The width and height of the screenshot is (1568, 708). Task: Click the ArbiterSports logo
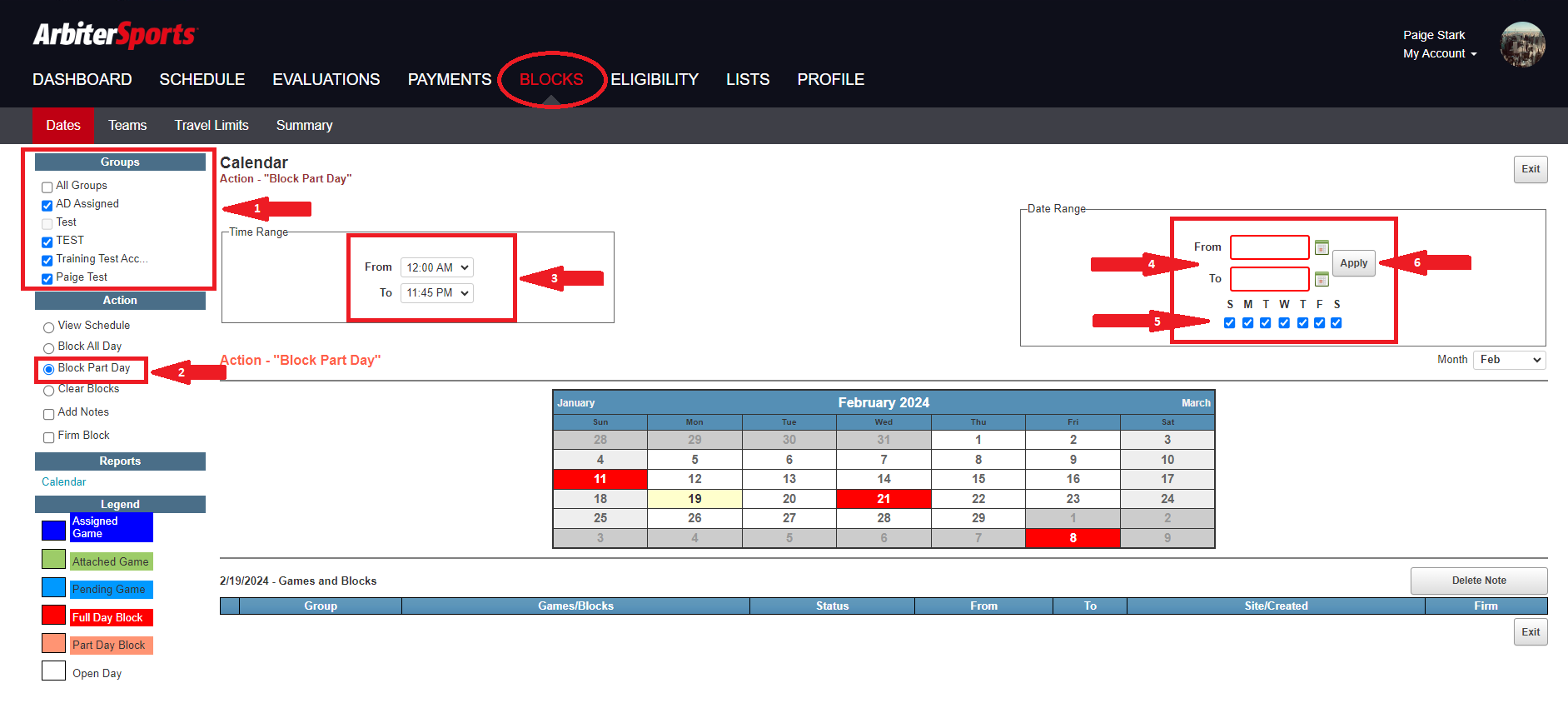[115, 34]
